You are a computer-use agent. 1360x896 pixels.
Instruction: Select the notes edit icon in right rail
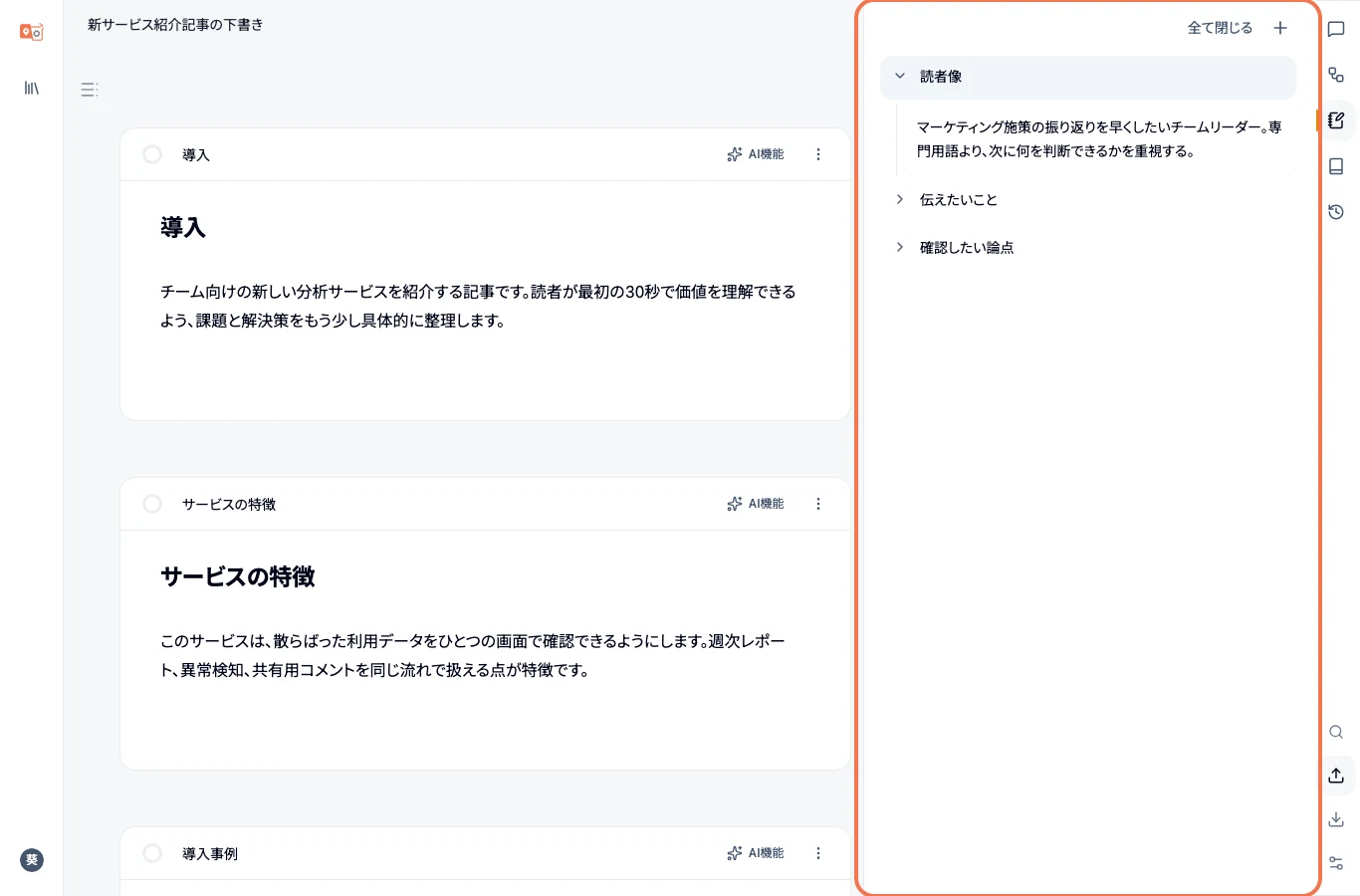(x=1336, y=120)
